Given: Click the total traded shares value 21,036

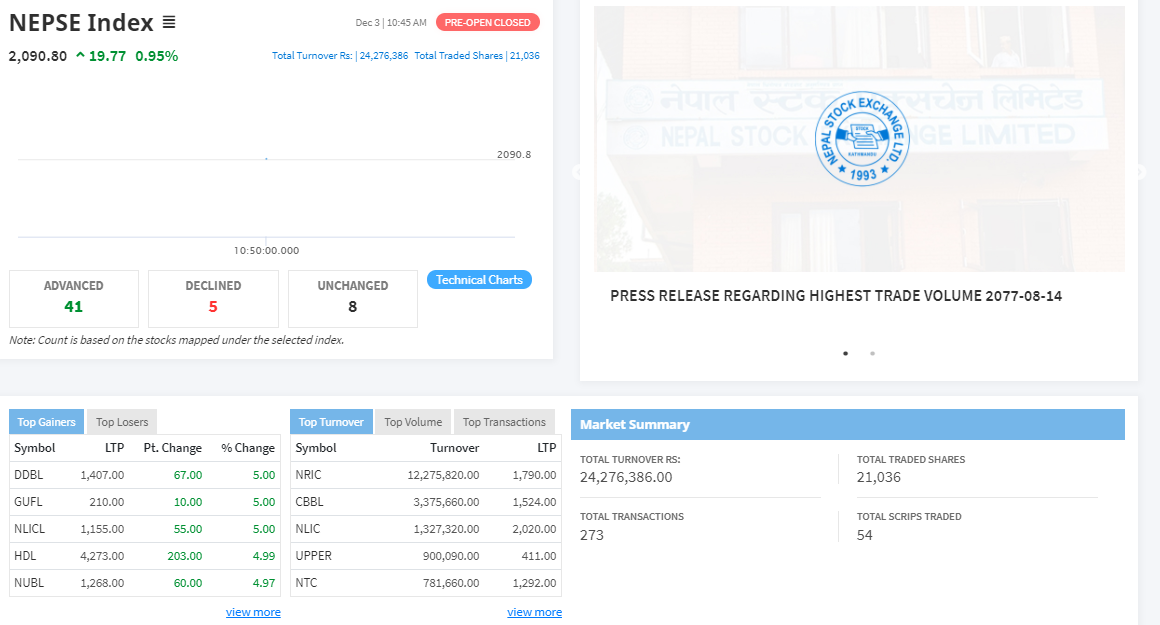Looking at the screenshot, I should (879, 477).
